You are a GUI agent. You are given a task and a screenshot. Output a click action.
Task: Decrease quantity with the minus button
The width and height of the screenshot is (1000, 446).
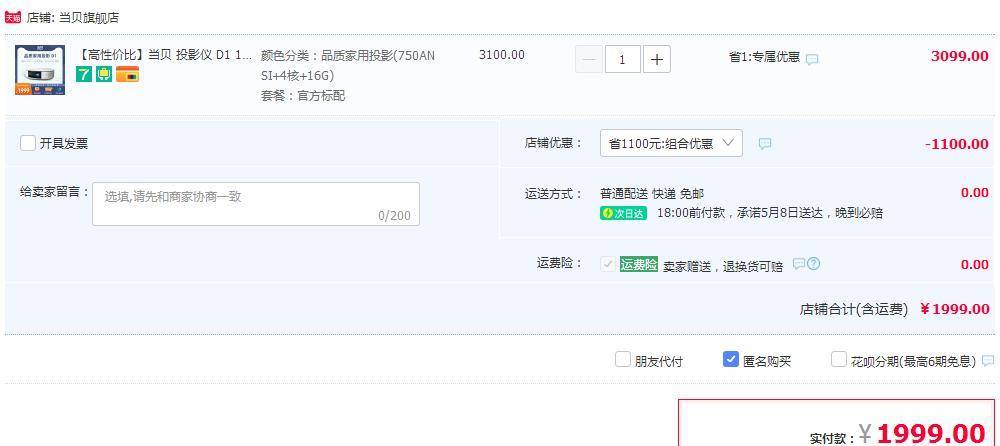tap(589, 60)
